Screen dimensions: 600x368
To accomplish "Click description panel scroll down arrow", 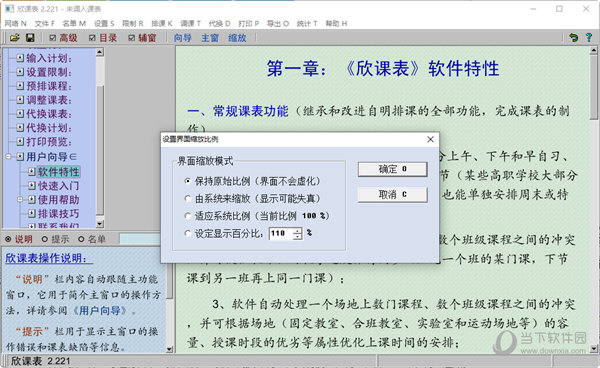I will [x=170, y=349].
